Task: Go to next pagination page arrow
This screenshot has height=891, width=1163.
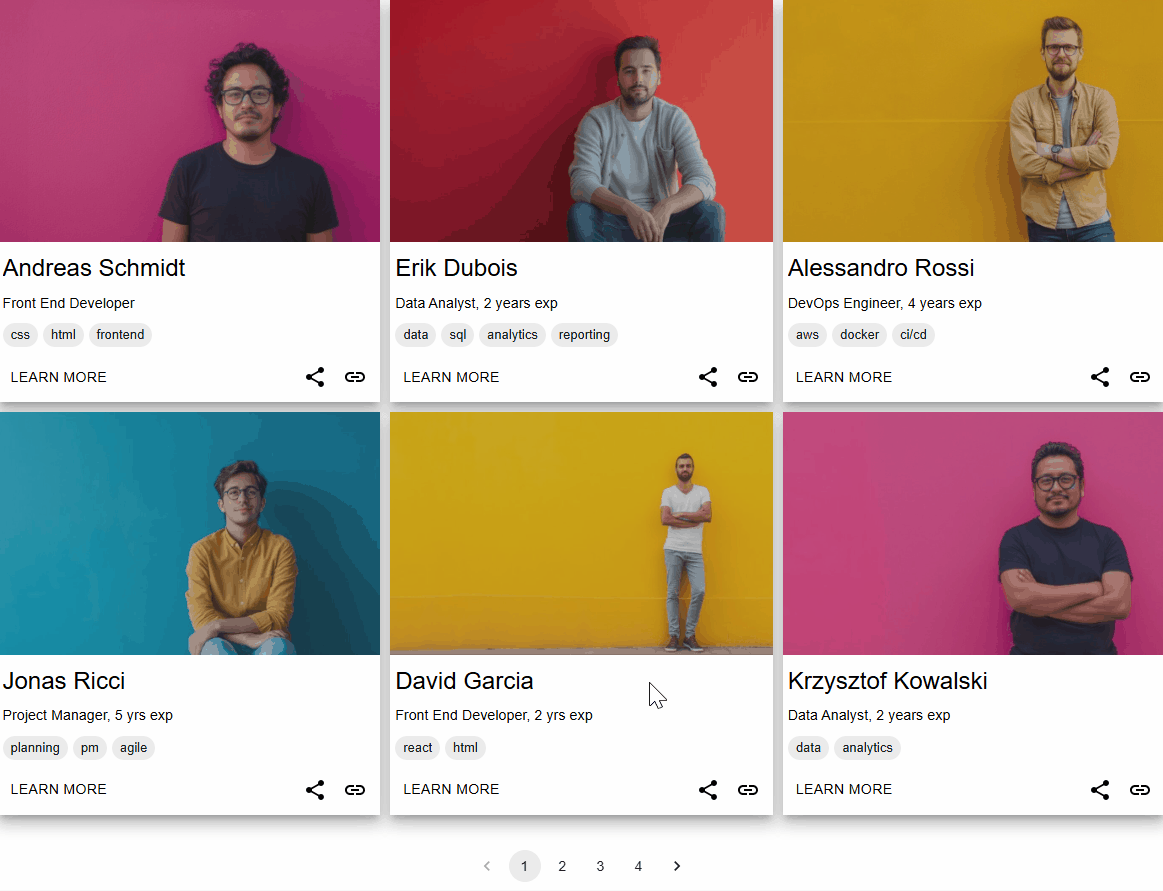Action: point(676,866)
